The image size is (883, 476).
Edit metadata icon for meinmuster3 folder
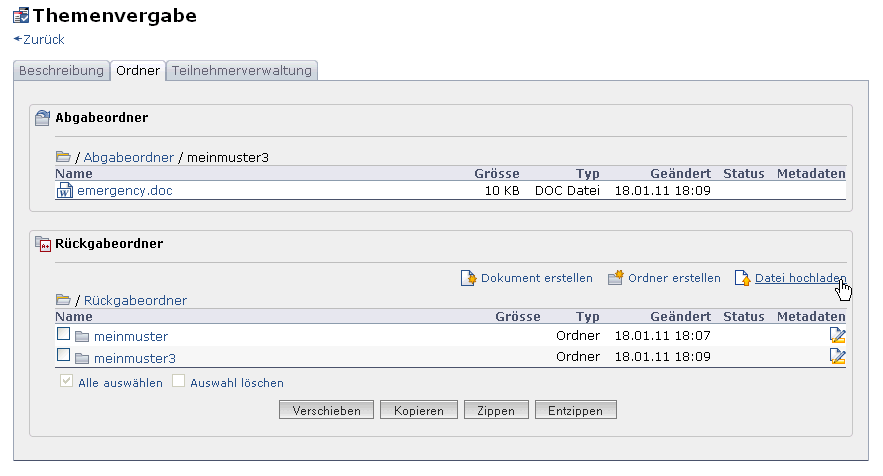(x=838, y=357)
